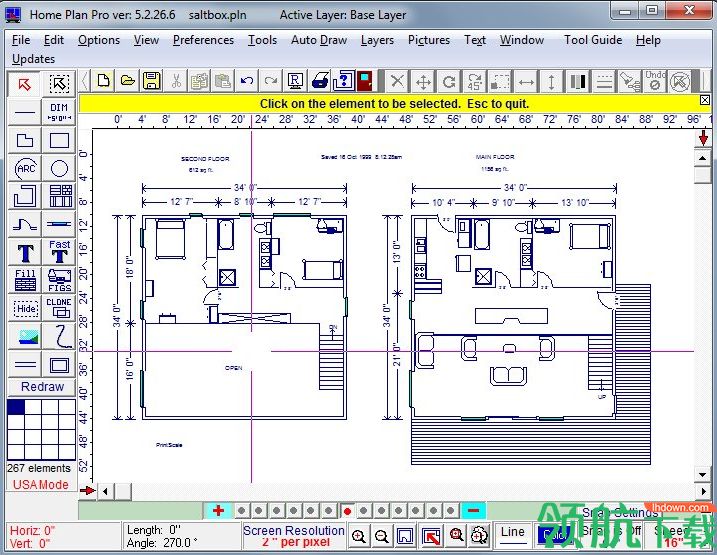Select the ARC drawing tool
The width and height of the screenshot is (717, 555).
point(25,168)
